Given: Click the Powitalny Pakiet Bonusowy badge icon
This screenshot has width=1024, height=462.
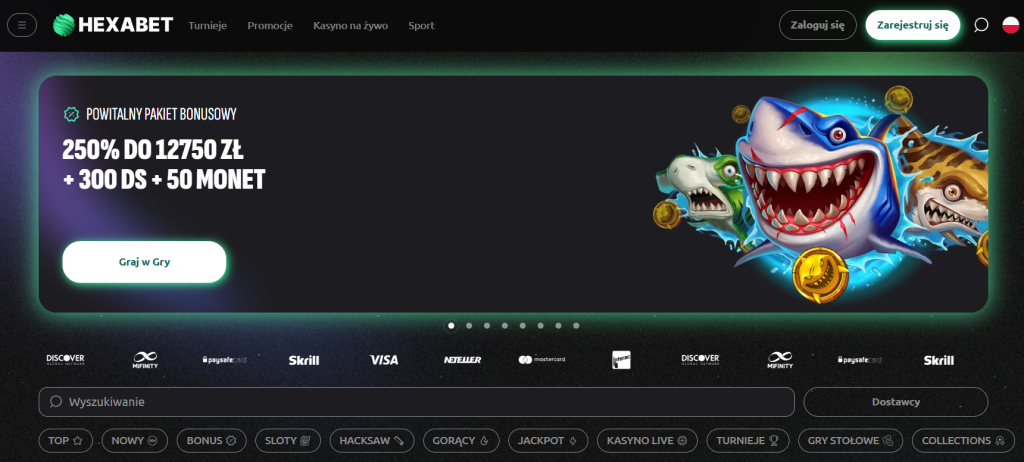Looking at the screenshot, I should pos(71,114).
